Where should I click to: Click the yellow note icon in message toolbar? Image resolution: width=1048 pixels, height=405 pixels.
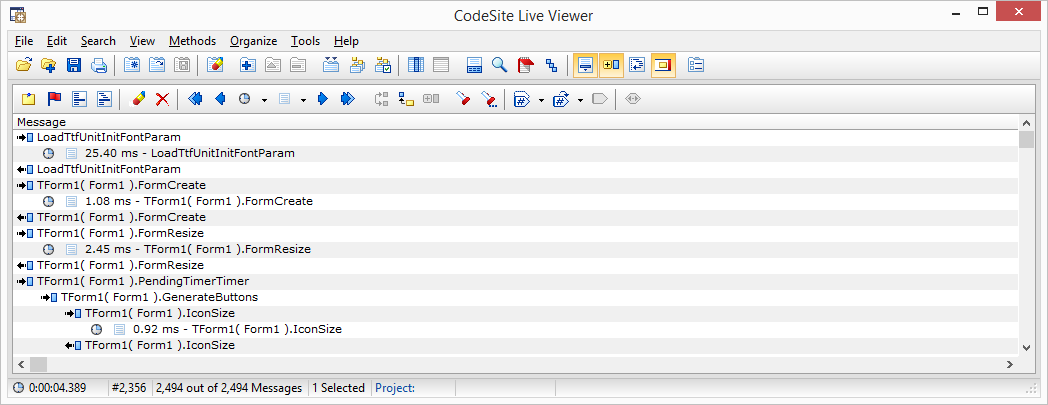click(28, 99)
